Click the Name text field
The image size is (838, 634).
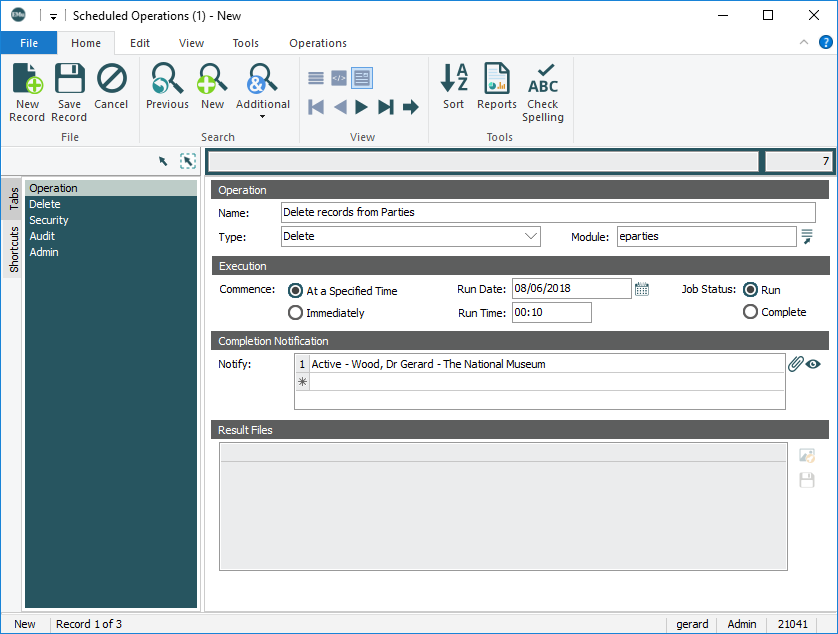tap(547, 212)
